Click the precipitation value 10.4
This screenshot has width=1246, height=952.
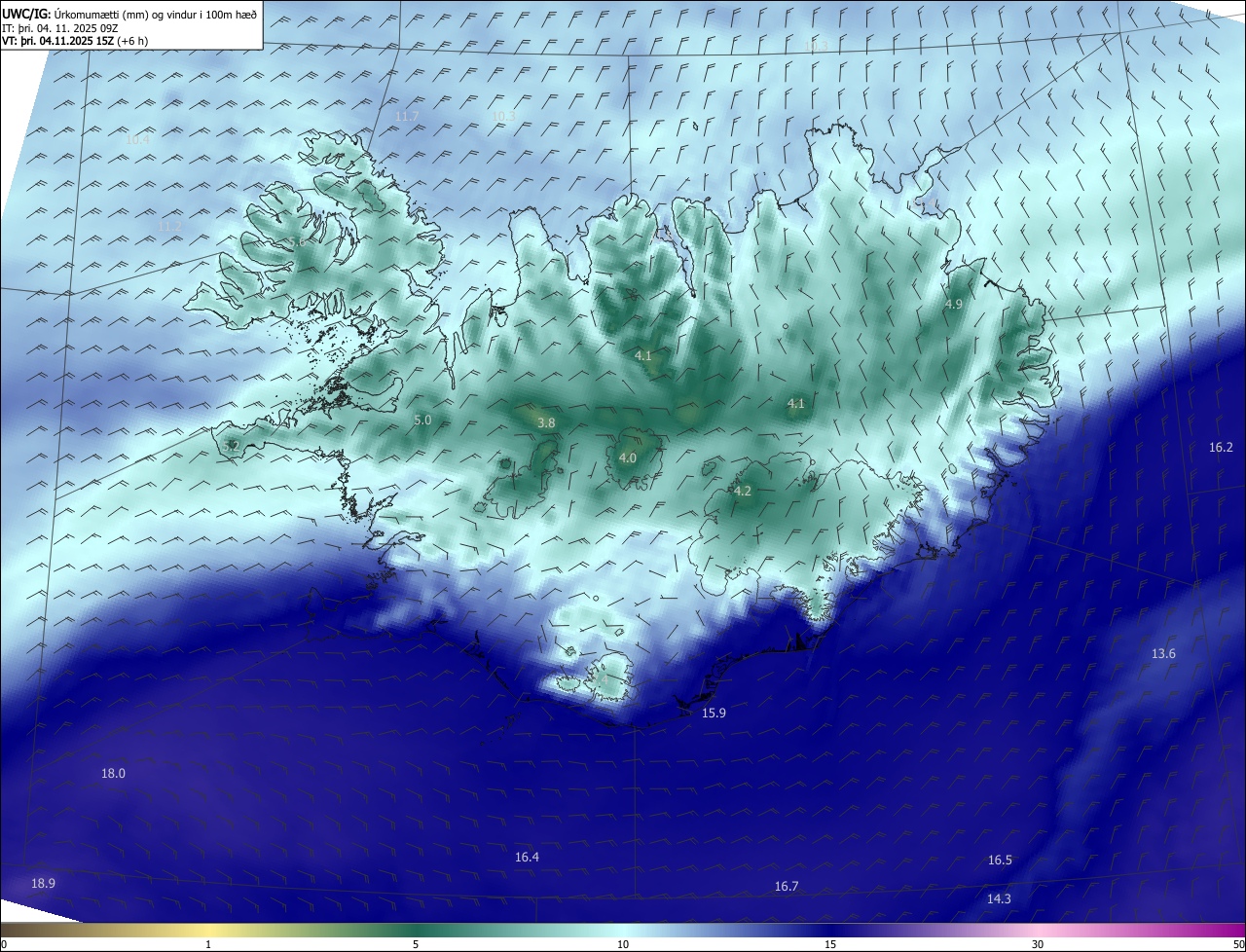click(138, 140)
